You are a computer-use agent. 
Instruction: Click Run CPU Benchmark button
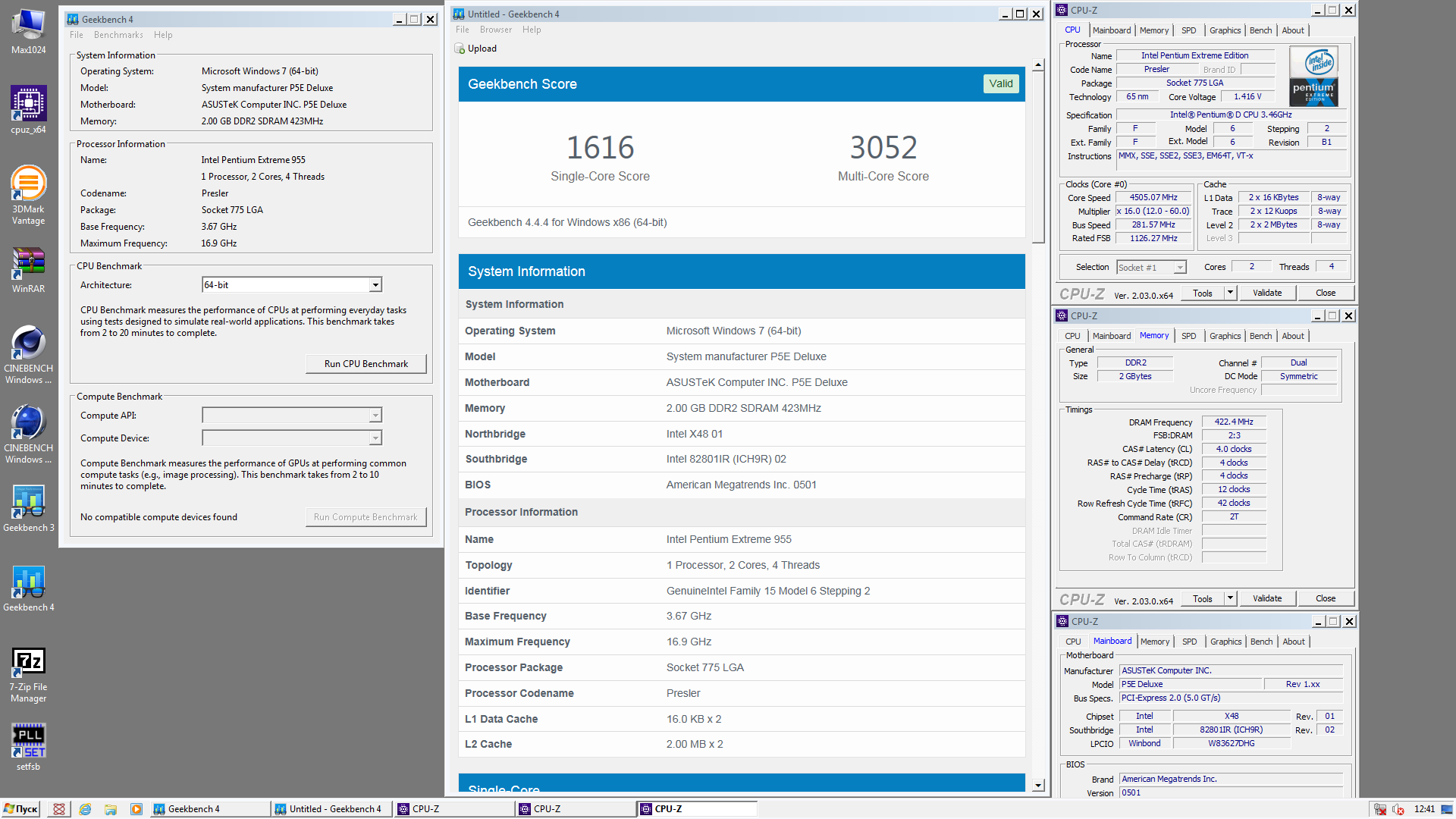point(366,364)
